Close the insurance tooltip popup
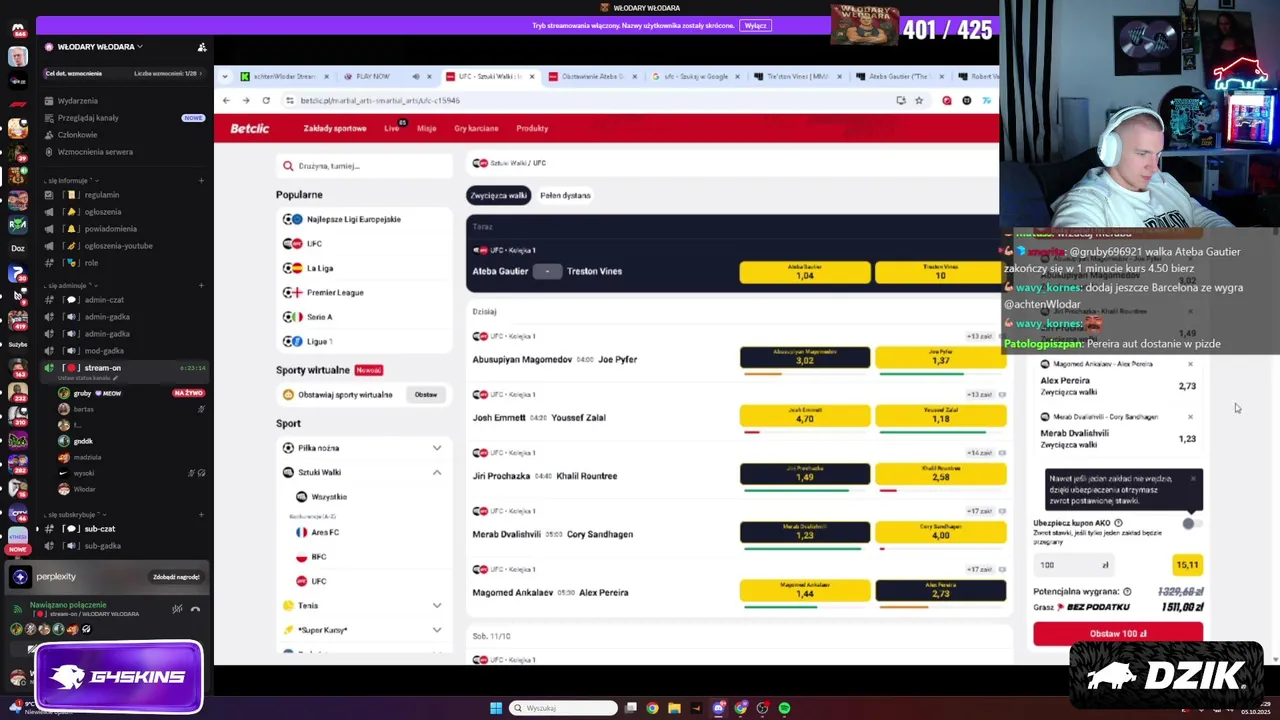The width and height of the screenshot is (1280, 720). point(1193,479)
